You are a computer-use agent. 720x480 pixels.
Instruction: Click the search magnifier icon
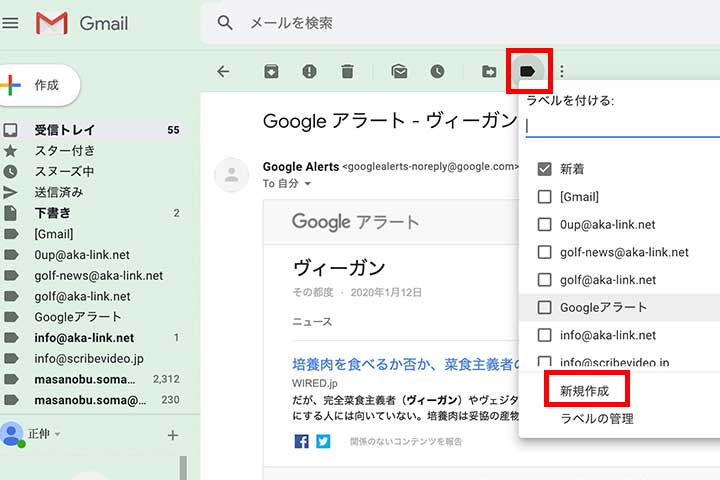225,23
